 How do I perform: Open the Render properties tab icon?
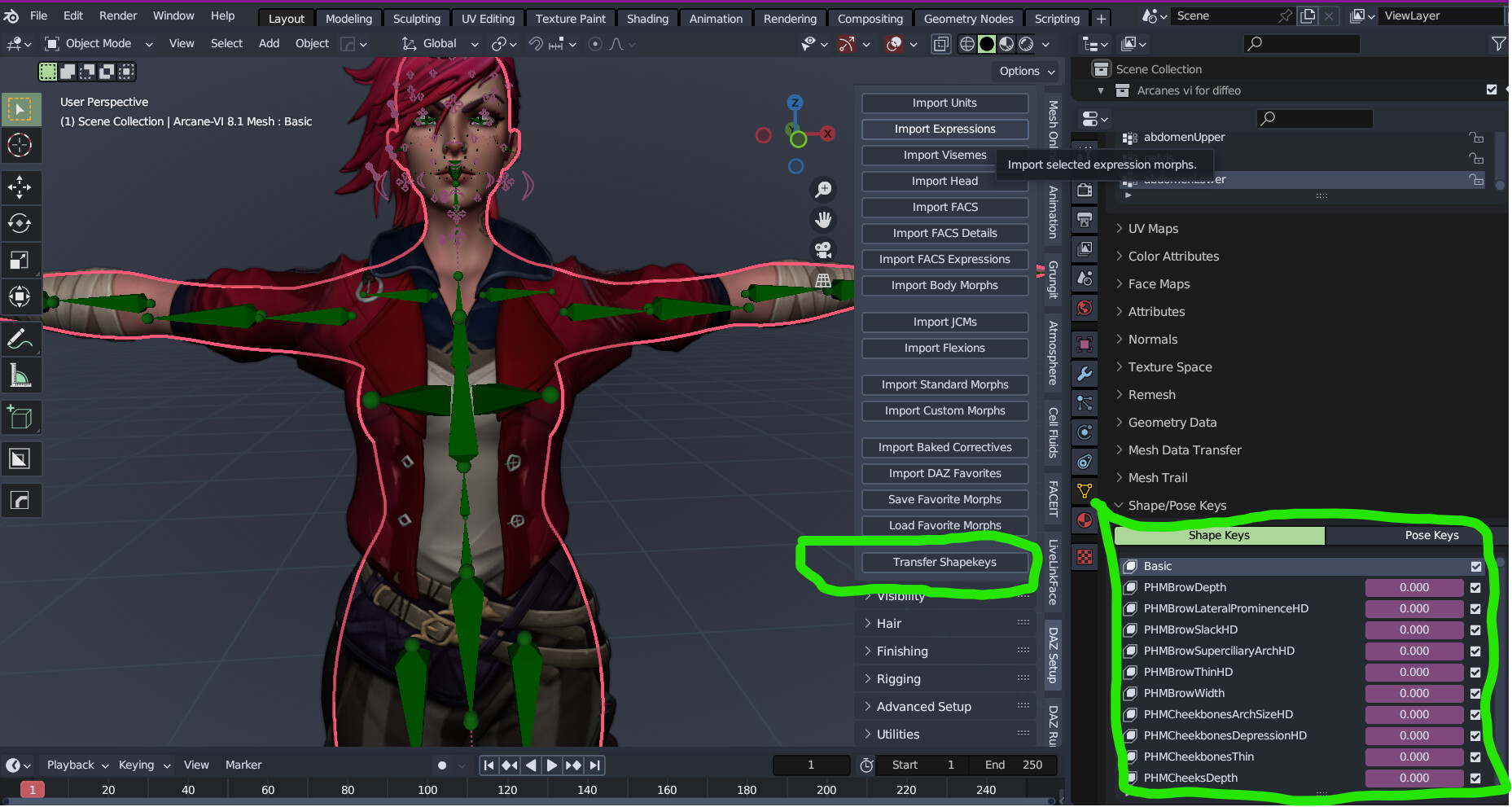[x=1085, y=190]
